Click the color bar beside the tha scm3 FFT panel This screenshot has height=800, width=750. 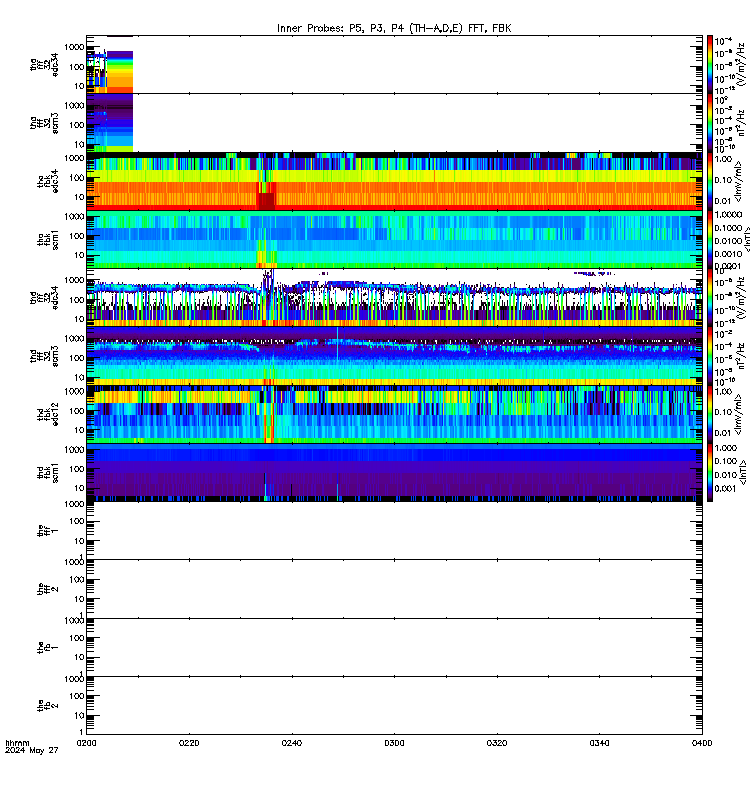710,123
